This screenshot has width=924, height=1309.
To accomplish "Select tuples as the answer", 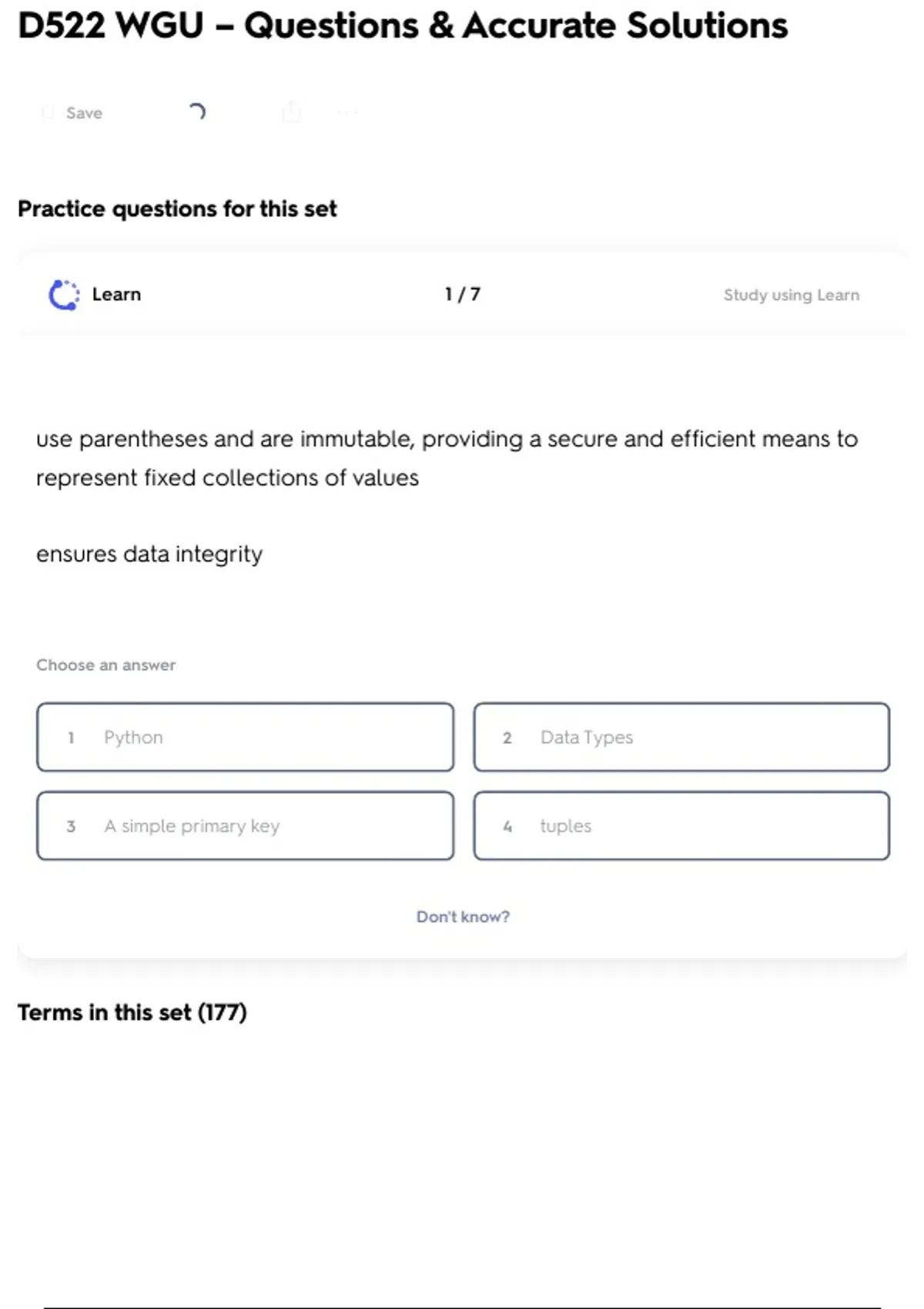I will 681,825.
